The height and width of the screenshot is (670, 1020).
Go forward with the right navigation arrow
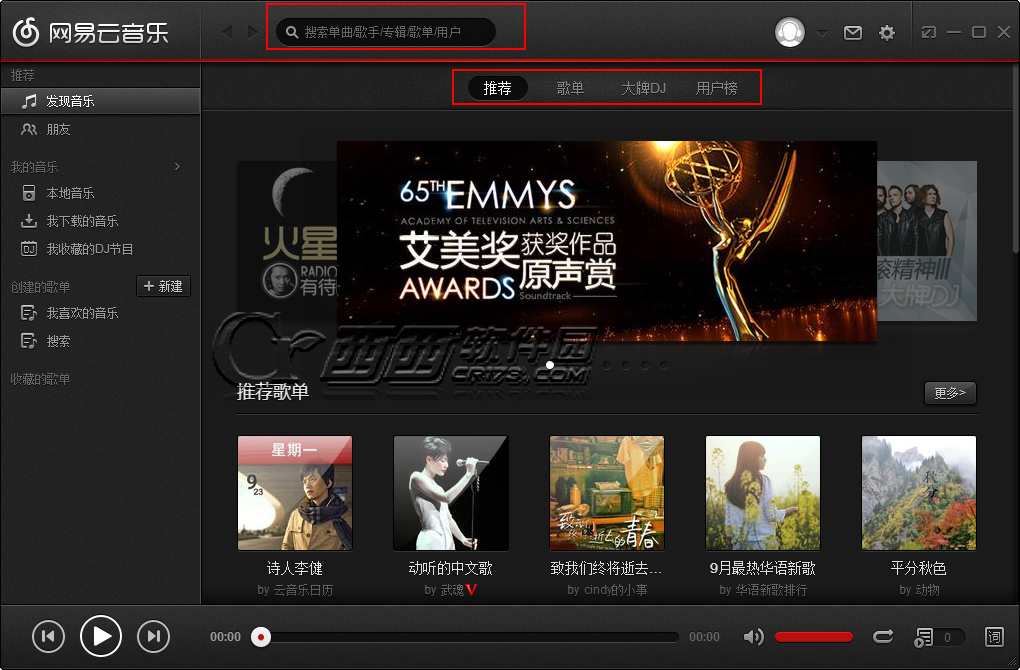coord(252,32)
